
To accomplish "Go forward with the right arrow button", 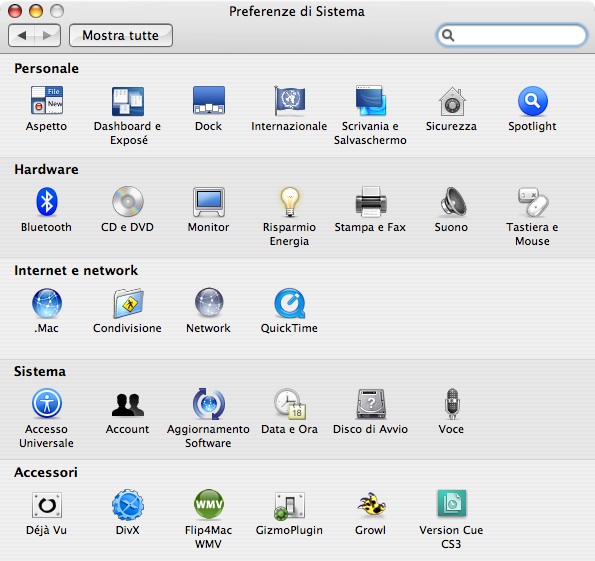I will pos(47,35).
